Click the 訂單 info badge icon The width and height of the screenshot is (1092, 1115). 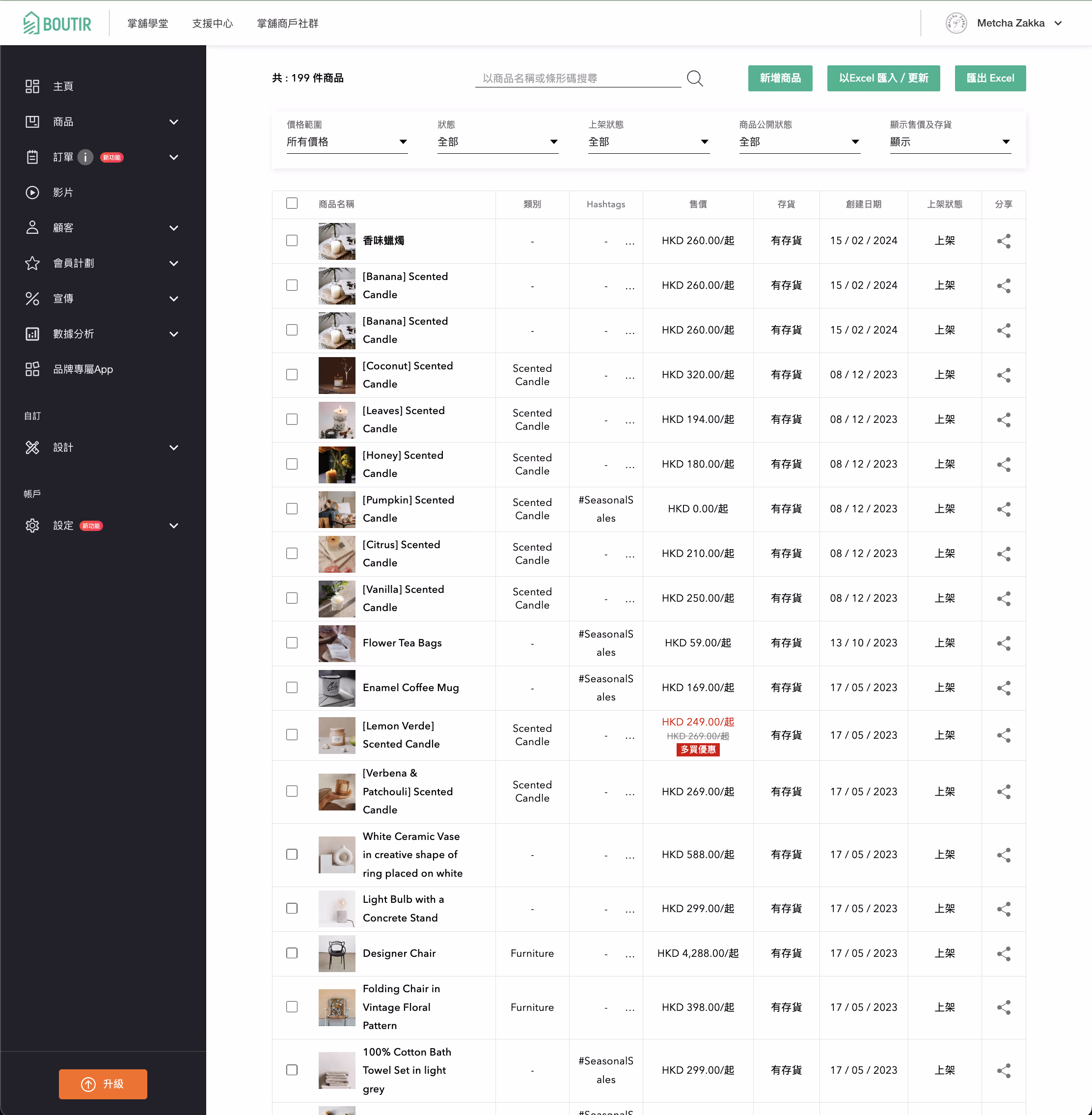tap(85, 157)
